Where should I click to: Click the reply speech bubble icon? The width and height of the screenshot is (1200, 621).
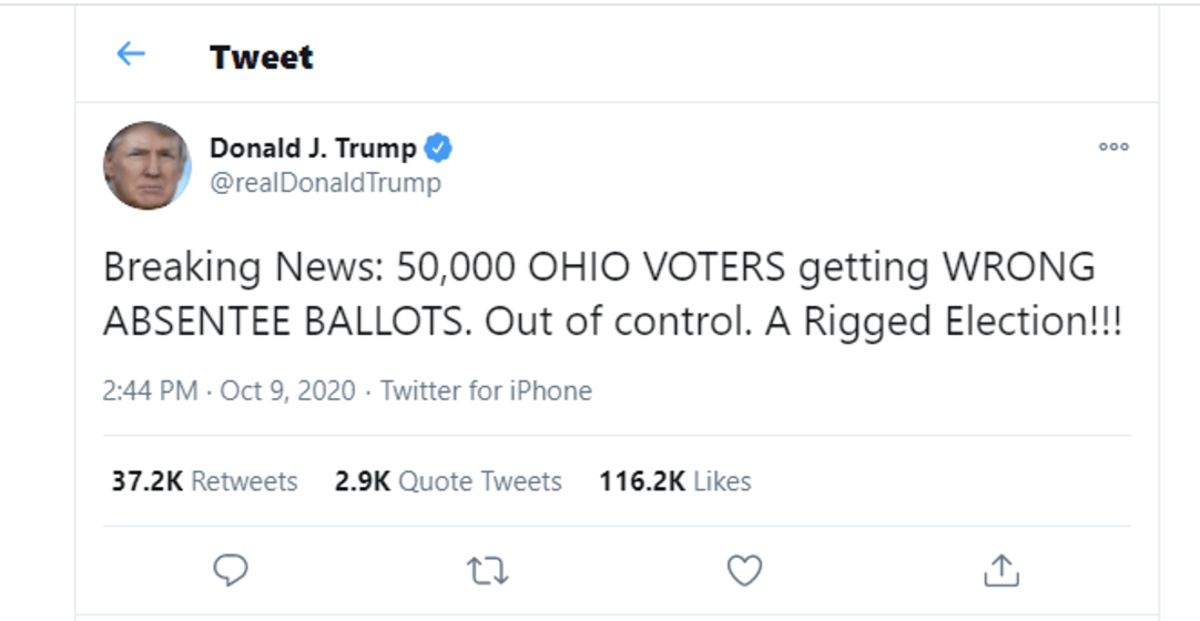click(x=231, y=570)
